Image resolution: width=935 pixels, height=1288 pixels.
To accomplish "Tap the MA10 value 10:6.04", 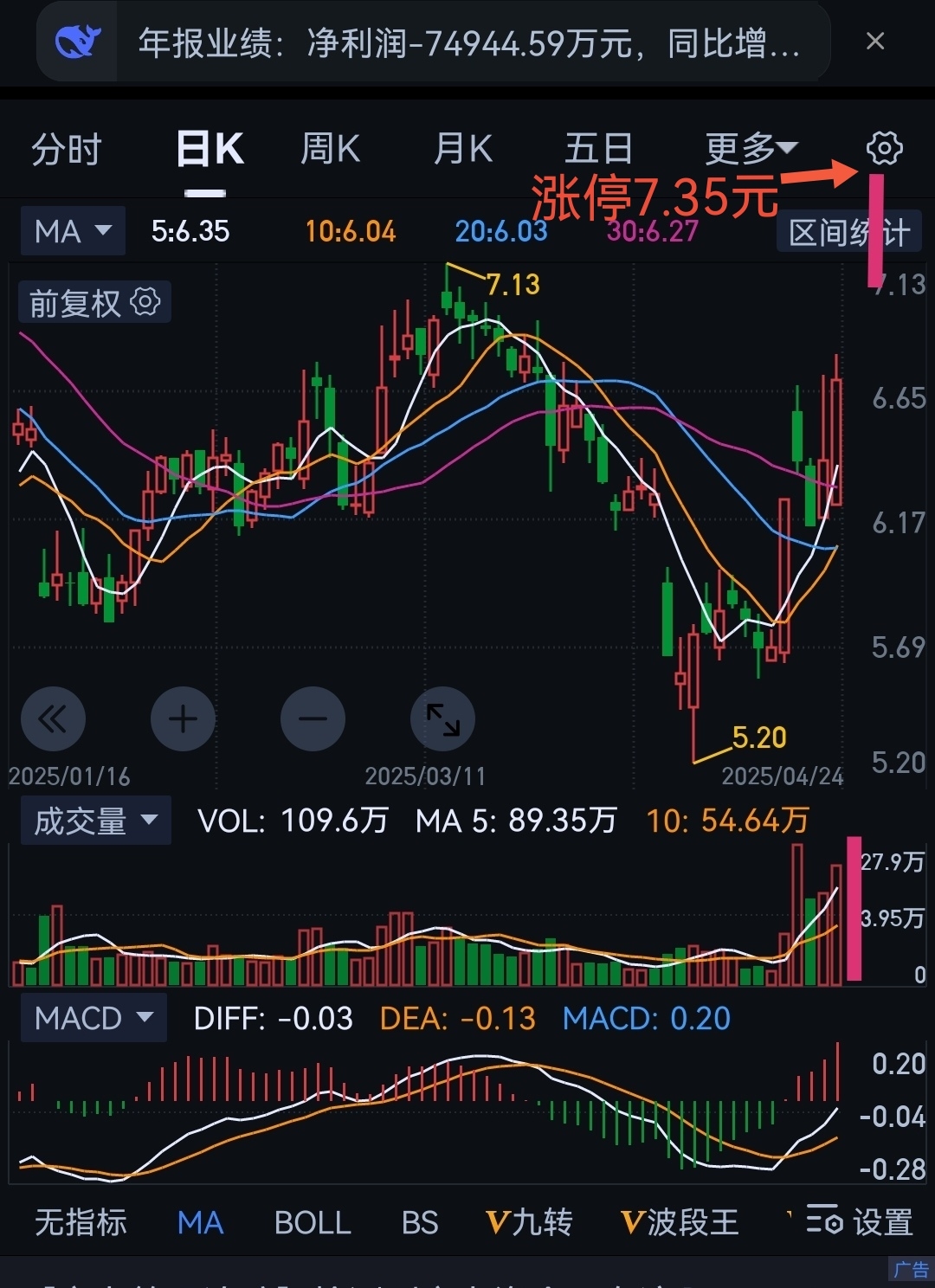I will (351, 231).
